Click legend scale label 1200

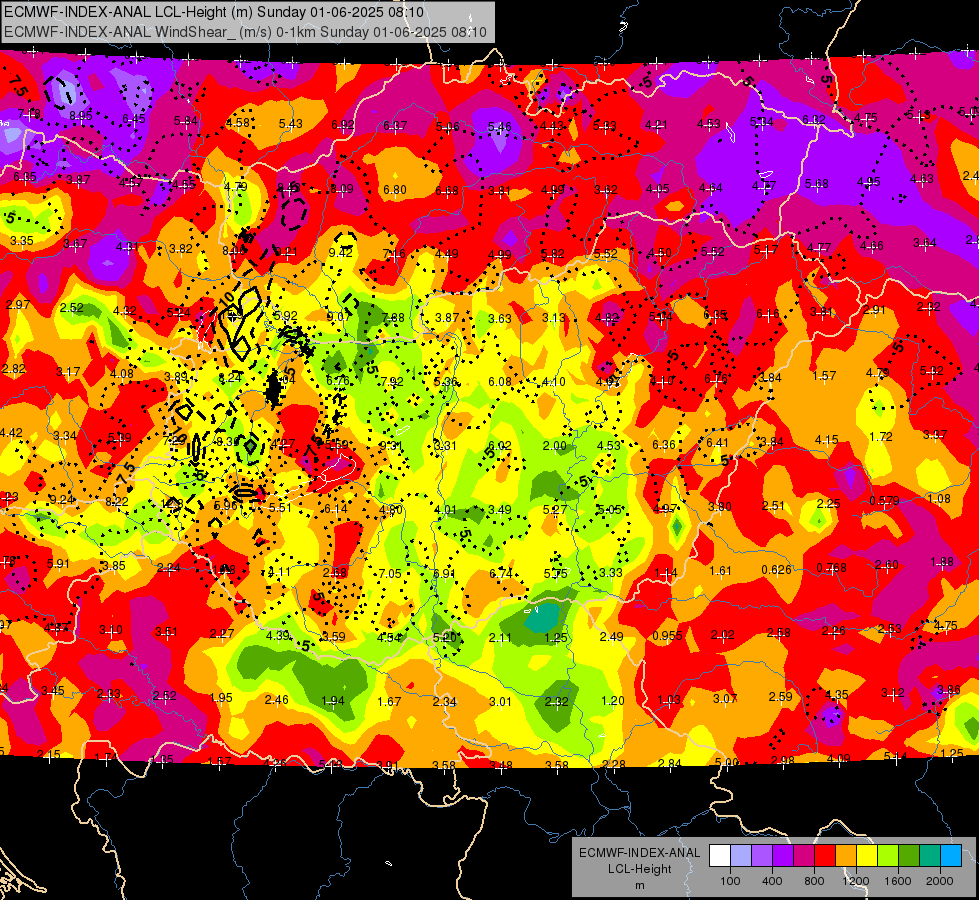855,881
